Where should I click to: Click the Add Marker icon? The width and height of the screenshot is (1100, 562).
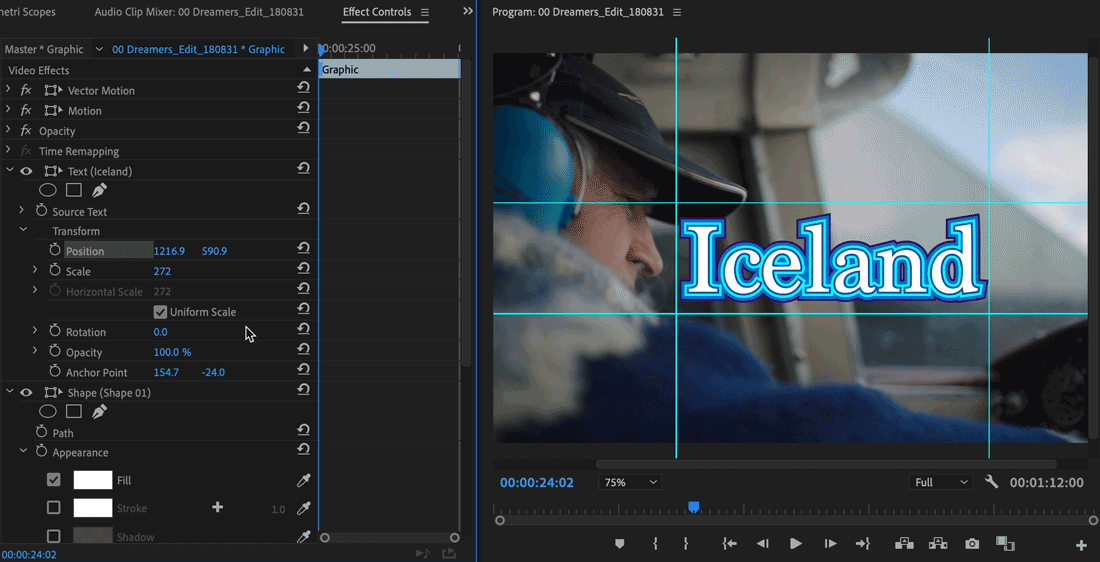tap(620, 543)
